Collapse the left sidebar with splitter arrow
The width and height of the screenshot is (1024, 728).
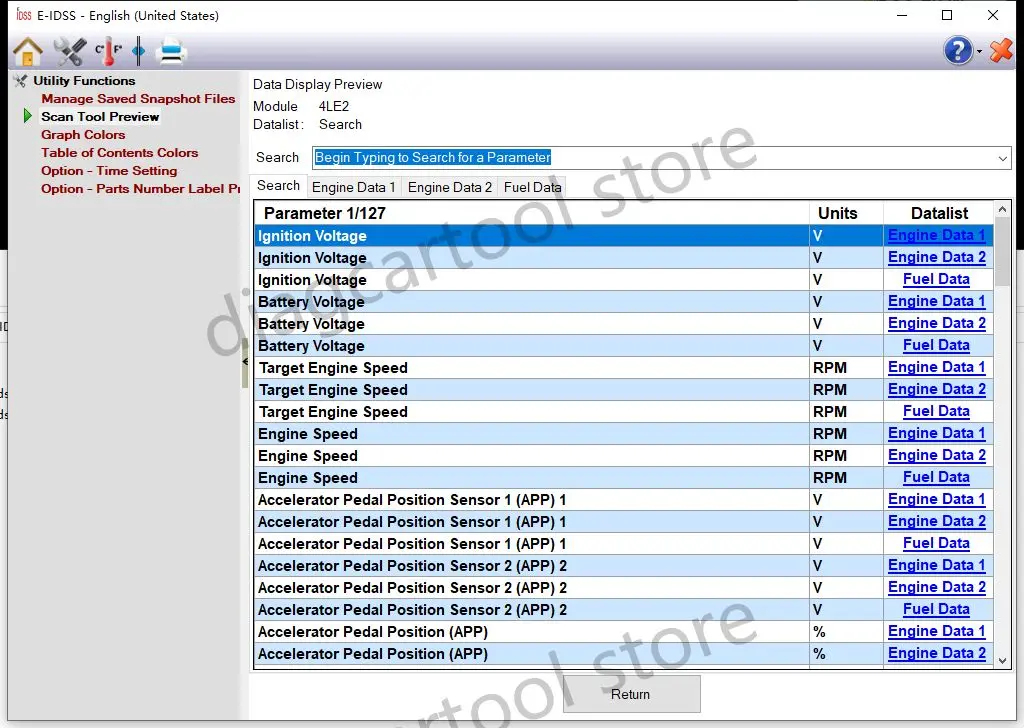pyautogui.click(x=245, y=362)
